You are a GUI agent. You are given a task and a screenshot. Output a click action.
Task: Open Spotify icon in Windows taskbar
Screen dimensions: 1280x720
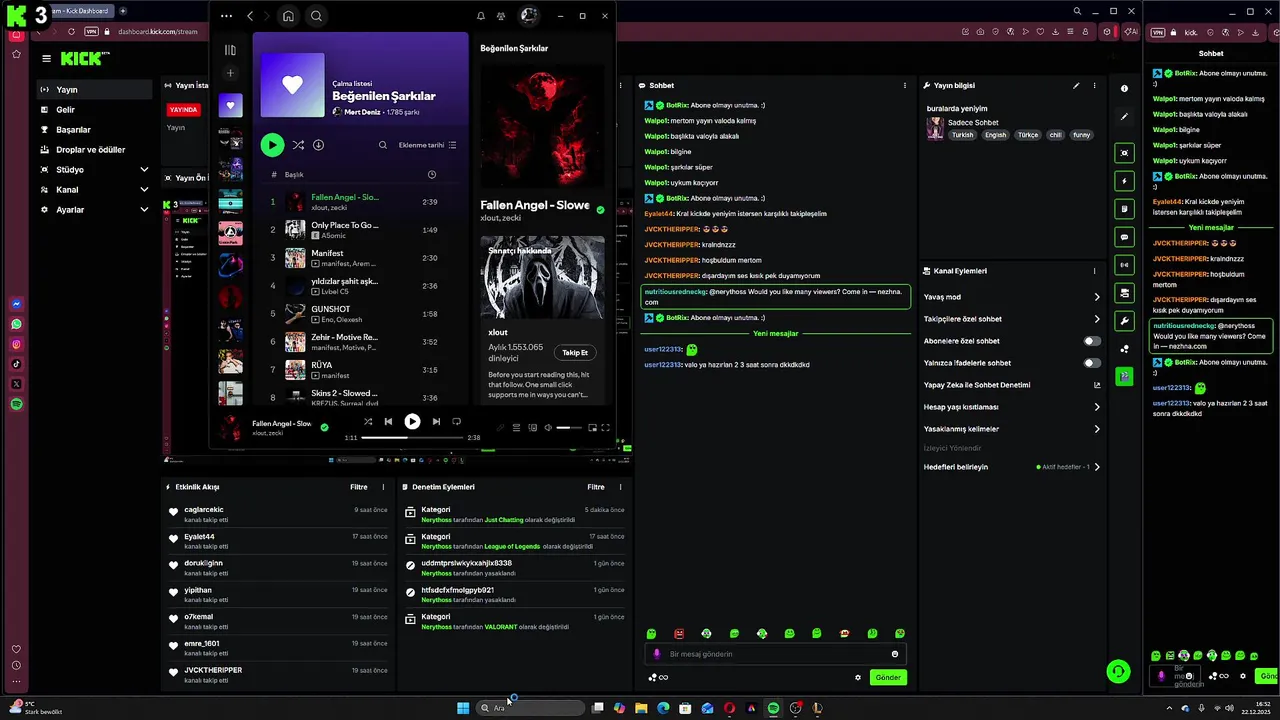(x=773, y=708)
